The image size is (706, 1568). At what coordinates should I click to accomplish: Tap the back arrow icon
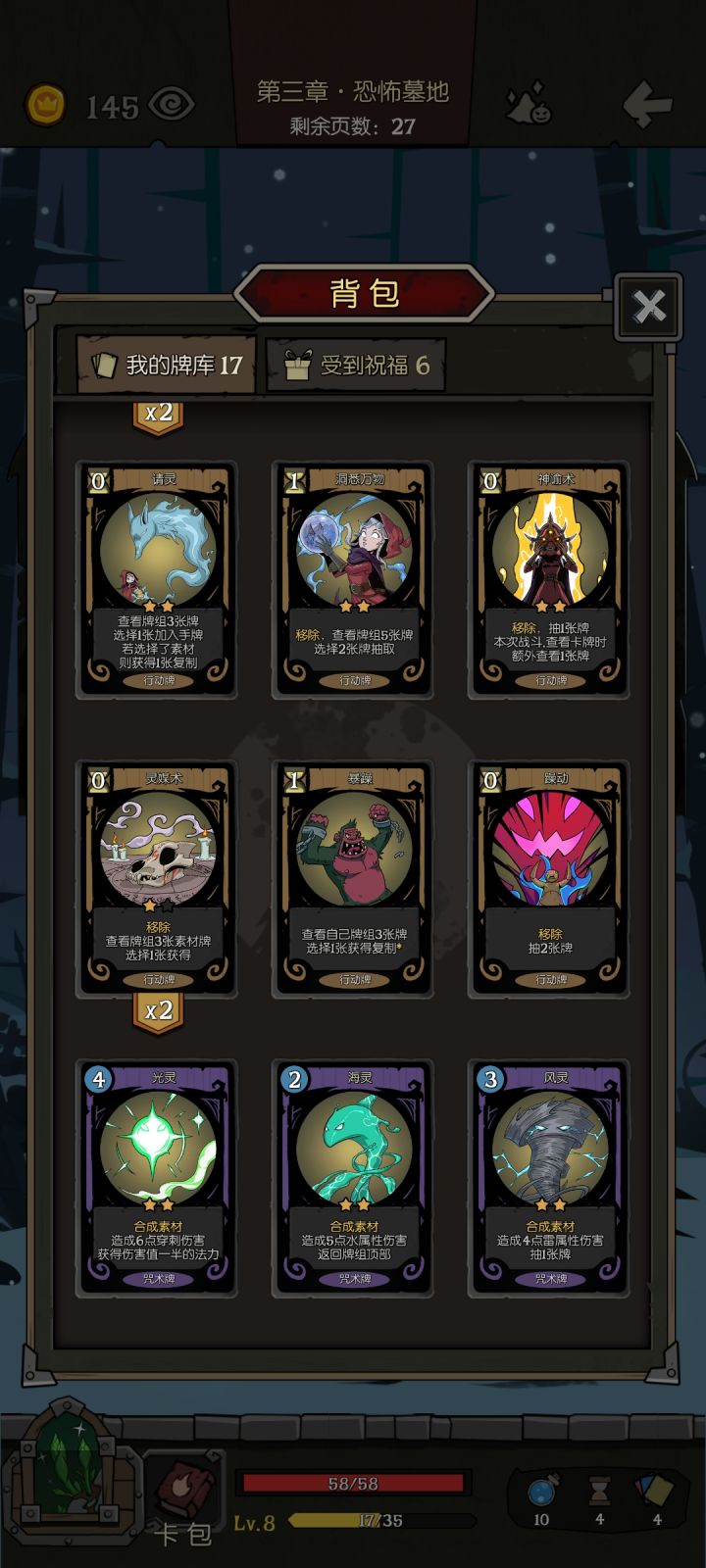tap(647, 104)
